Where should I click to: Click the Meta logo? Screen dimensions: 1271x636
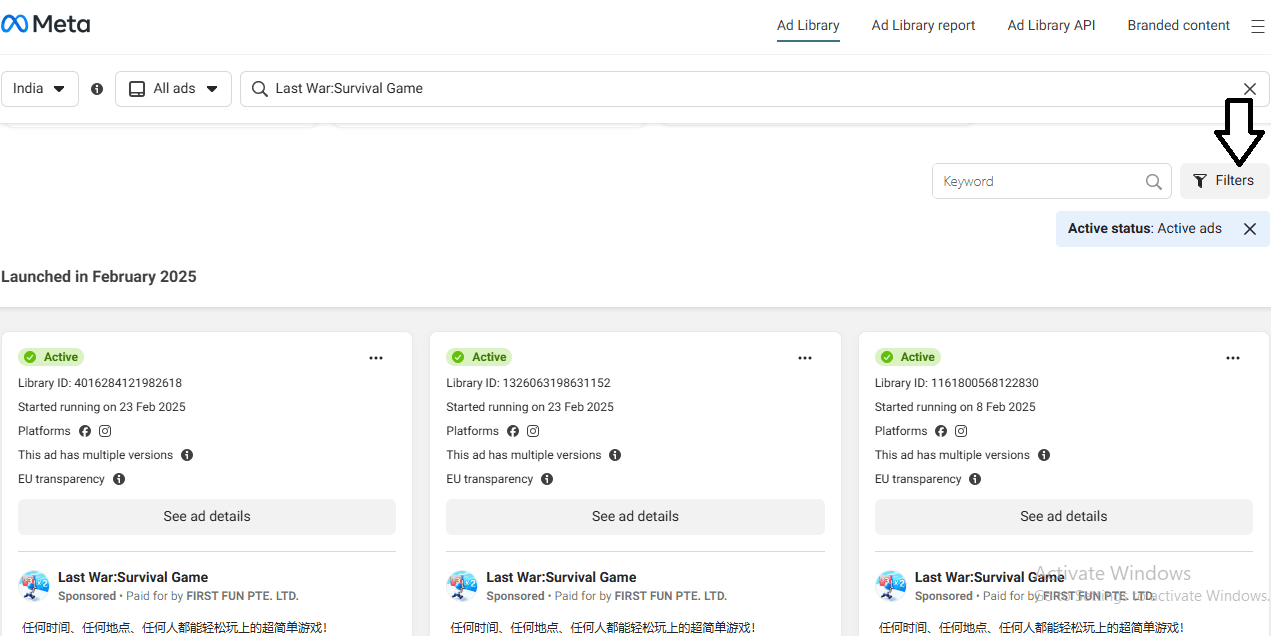(x=46, y=25)
